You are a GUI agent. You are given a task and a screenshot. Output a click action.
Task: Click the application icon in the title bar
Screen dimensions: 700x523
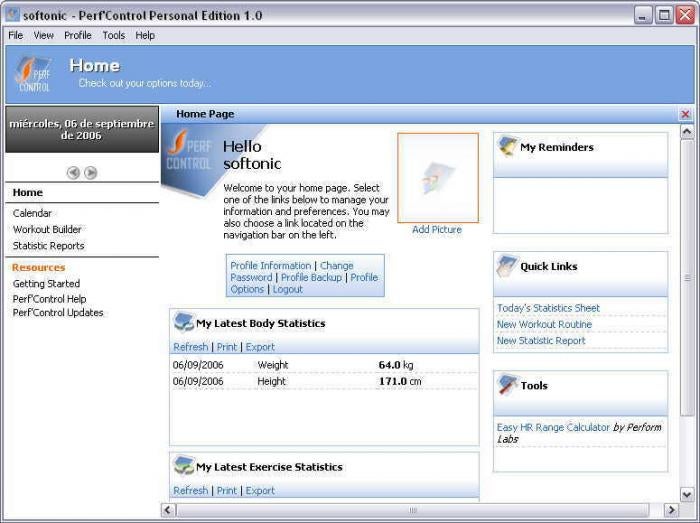coord(12,14)
